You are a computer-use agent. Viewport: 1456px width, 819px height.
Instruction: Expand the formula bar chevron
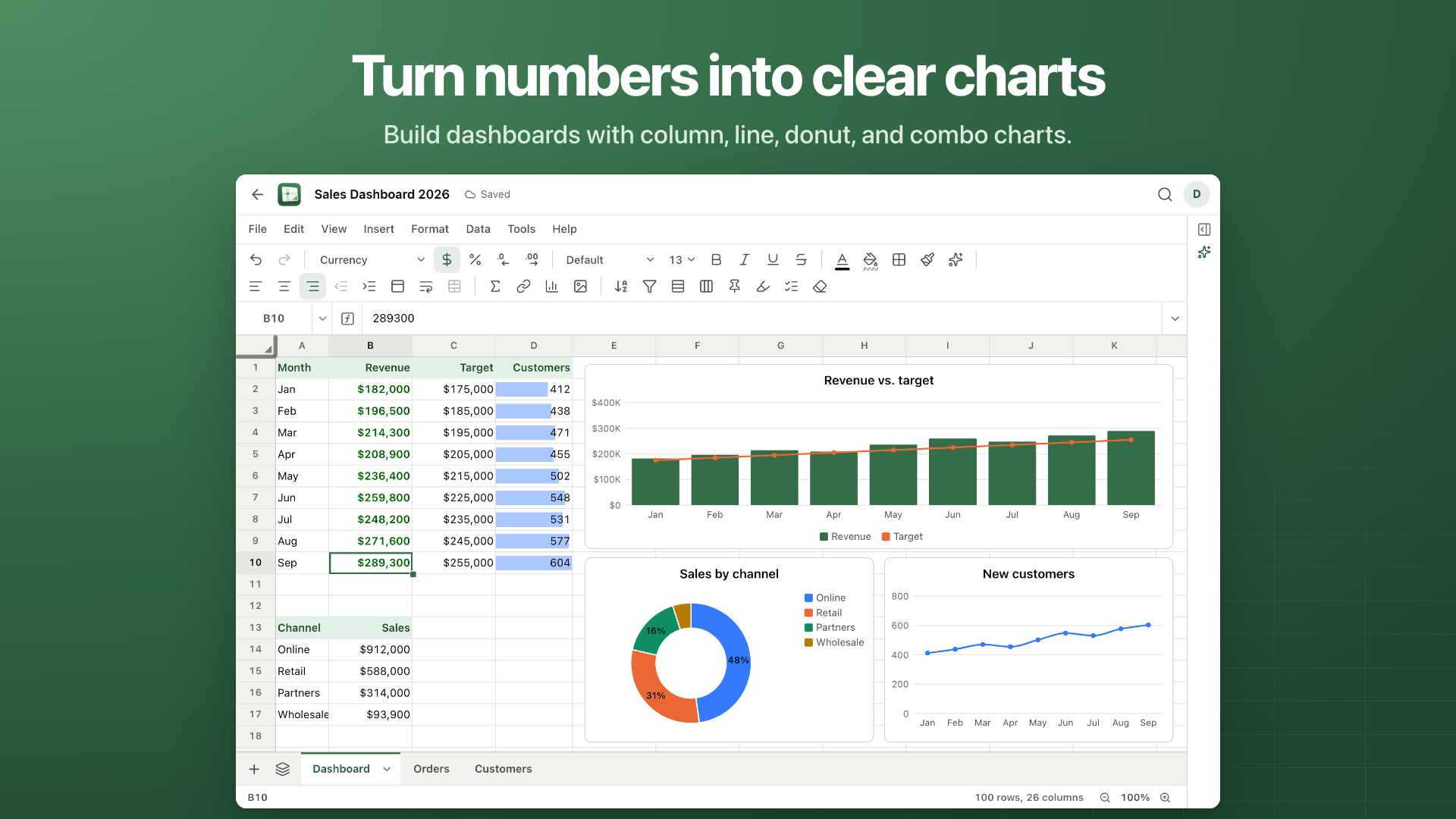coord(1175,318)
